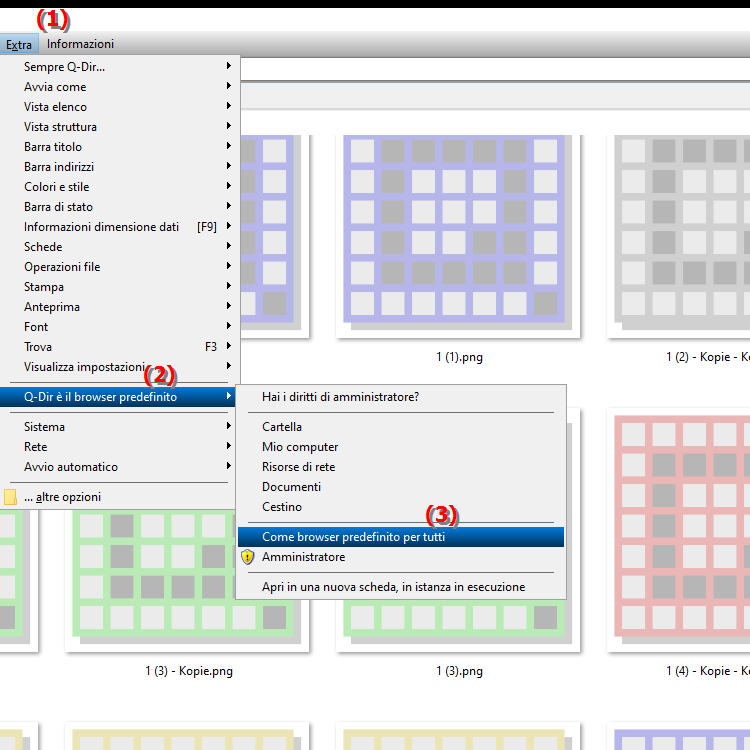Open Barra indirizzi submenu
The height and width of the screenshot is (750, 750).
(119, 167)
